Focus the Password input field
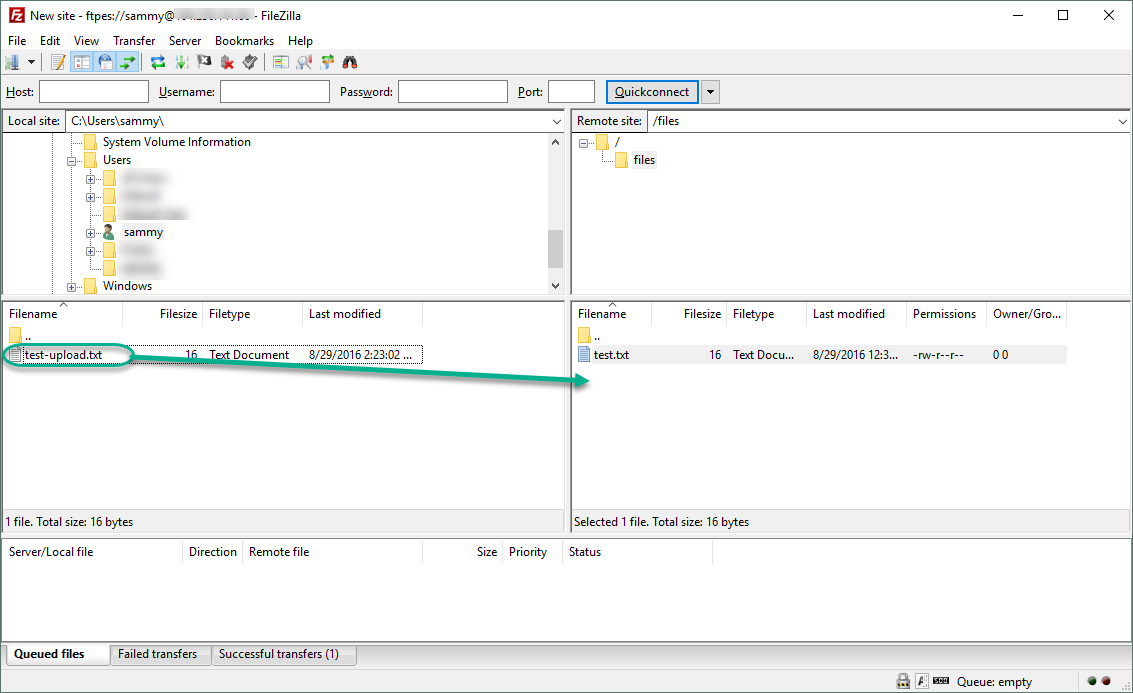This screenshot has height=693, width=1133. coord(453,92)
